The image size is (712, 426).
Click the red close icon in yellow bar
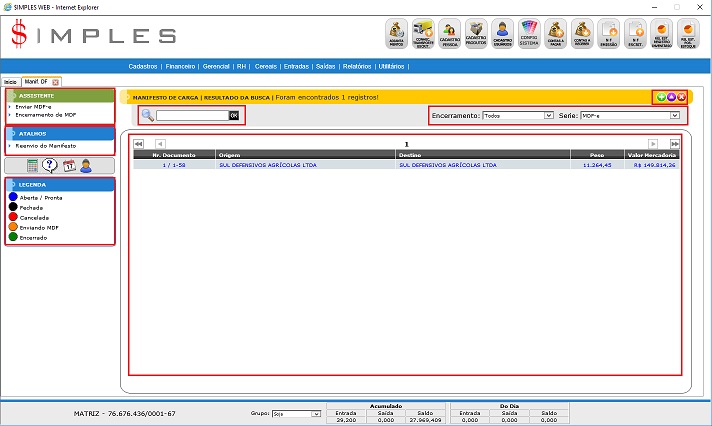click(681, 97)
